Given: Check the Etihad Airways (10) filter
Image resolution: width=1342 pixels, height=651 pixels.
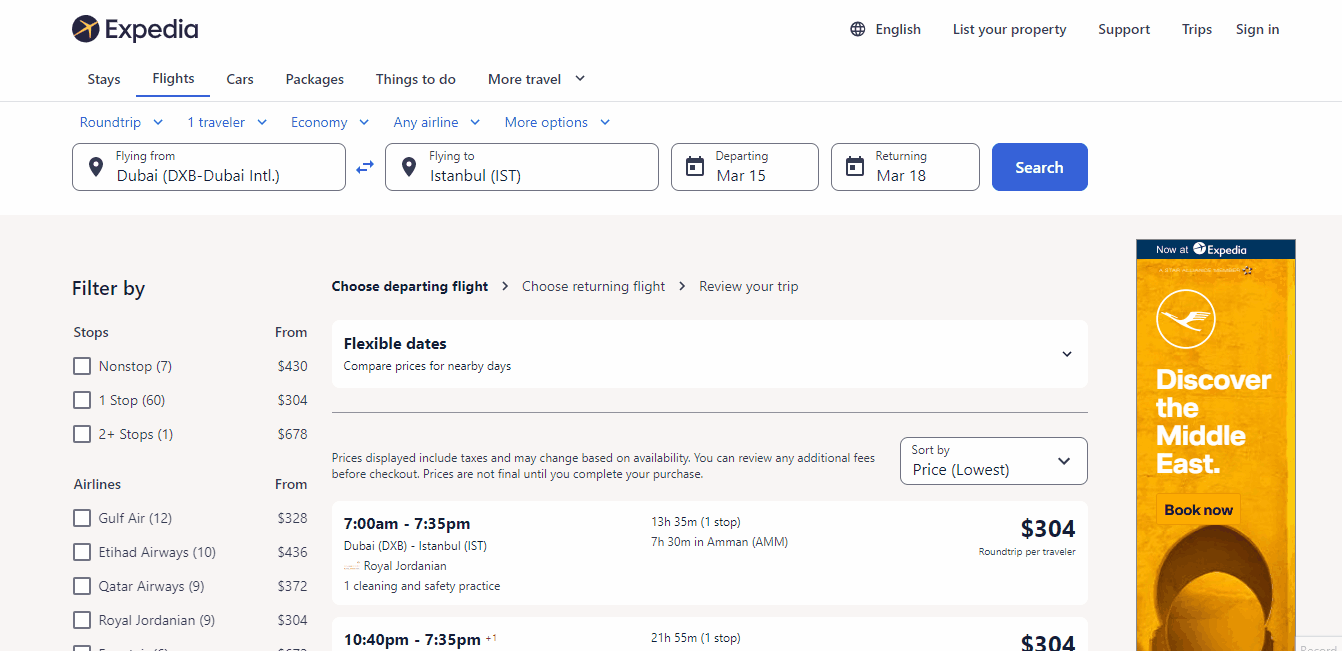Looking at the screenshot, I should (82, 552).
